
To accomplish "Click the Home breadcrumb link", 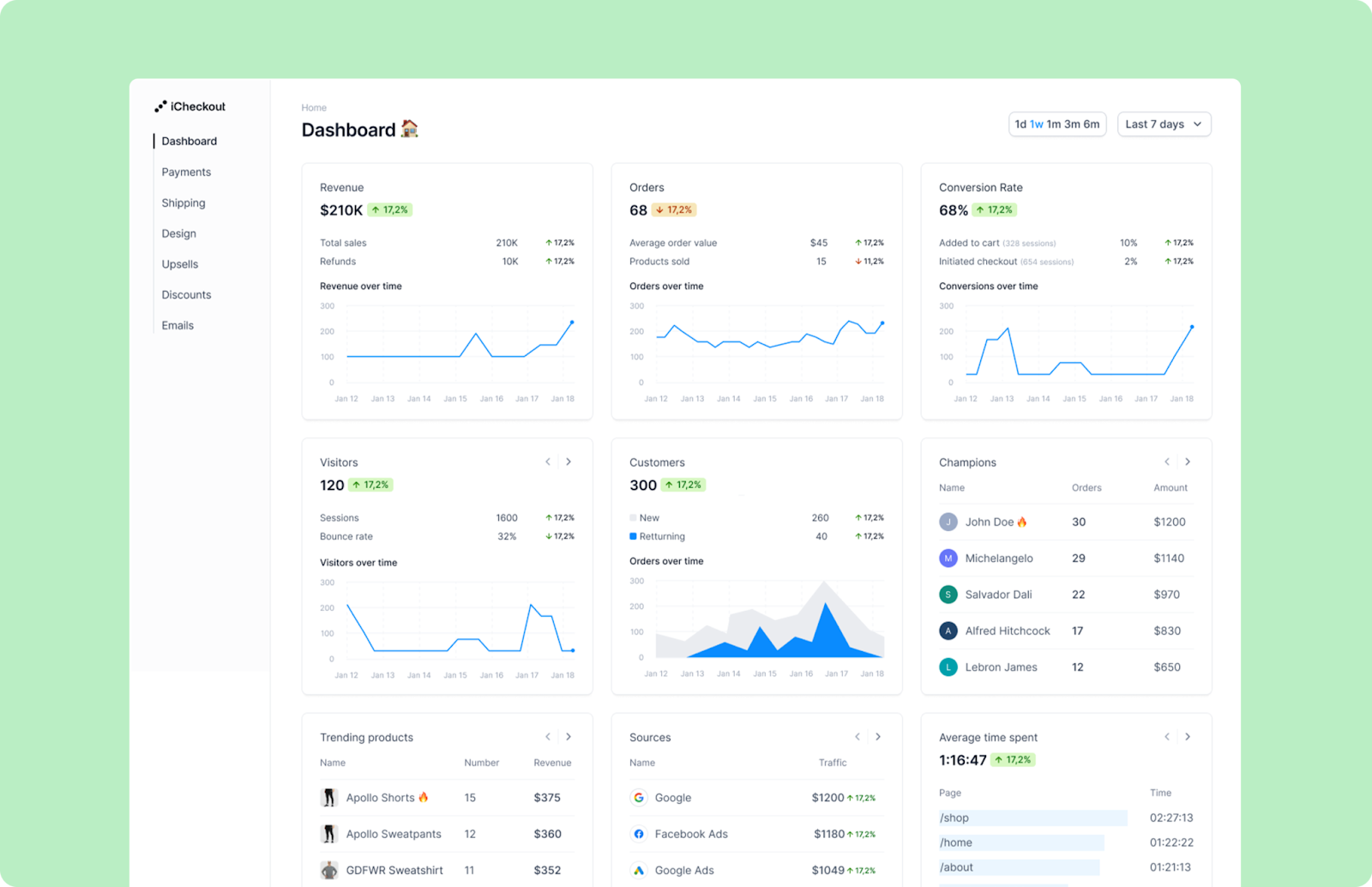I will click(x=314, y=107).
